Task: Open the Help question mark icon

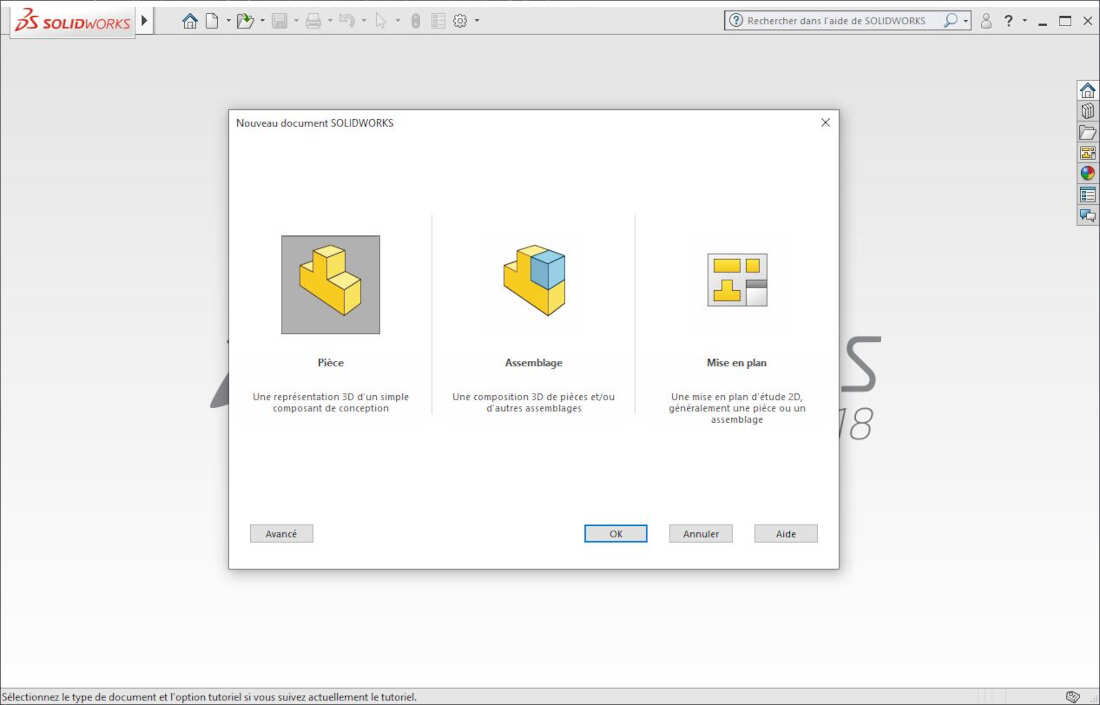Action: [x=1009, y=21]
